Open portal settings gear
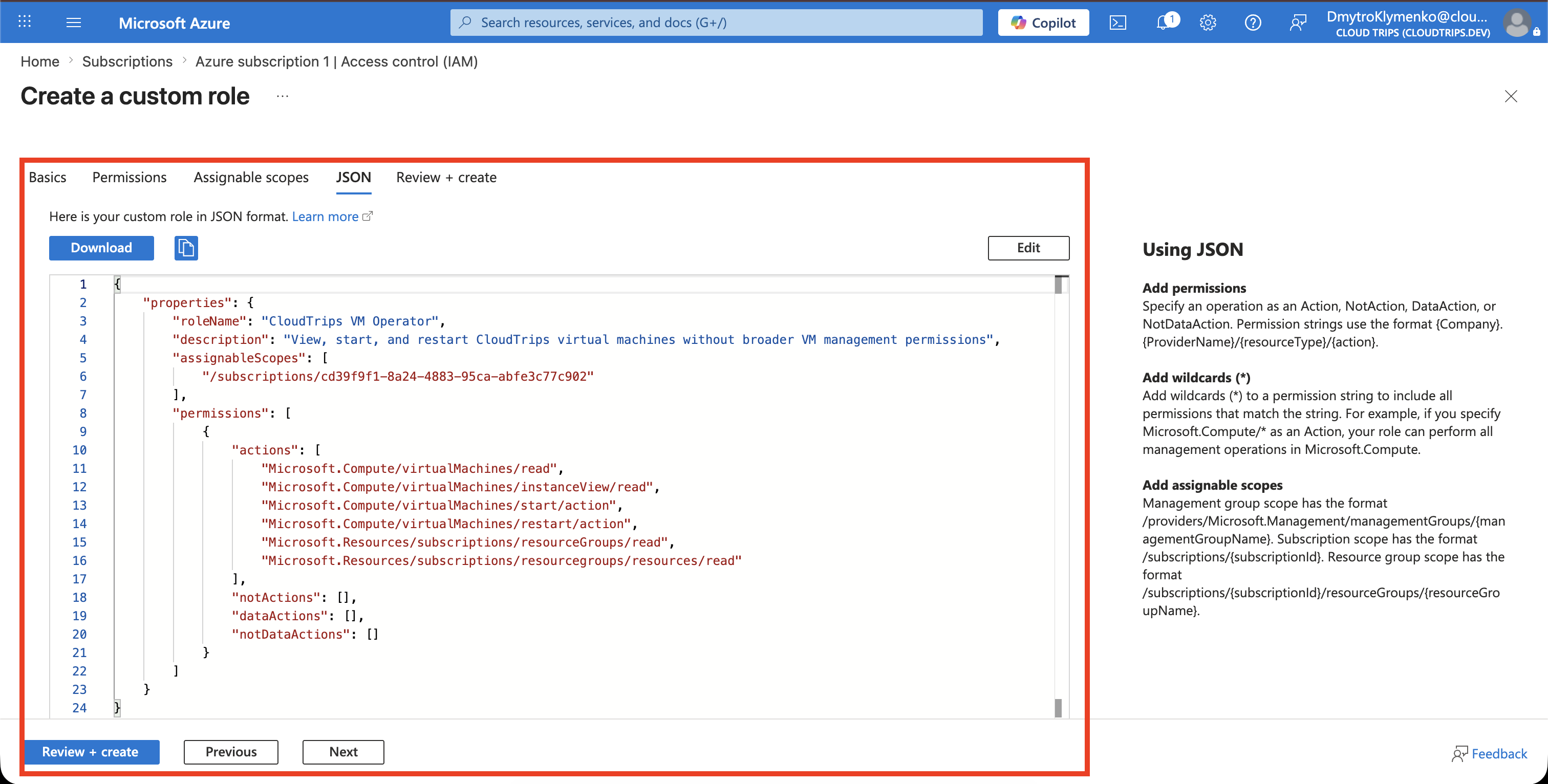This screenshot has height=784, width=1548. 1208,23
